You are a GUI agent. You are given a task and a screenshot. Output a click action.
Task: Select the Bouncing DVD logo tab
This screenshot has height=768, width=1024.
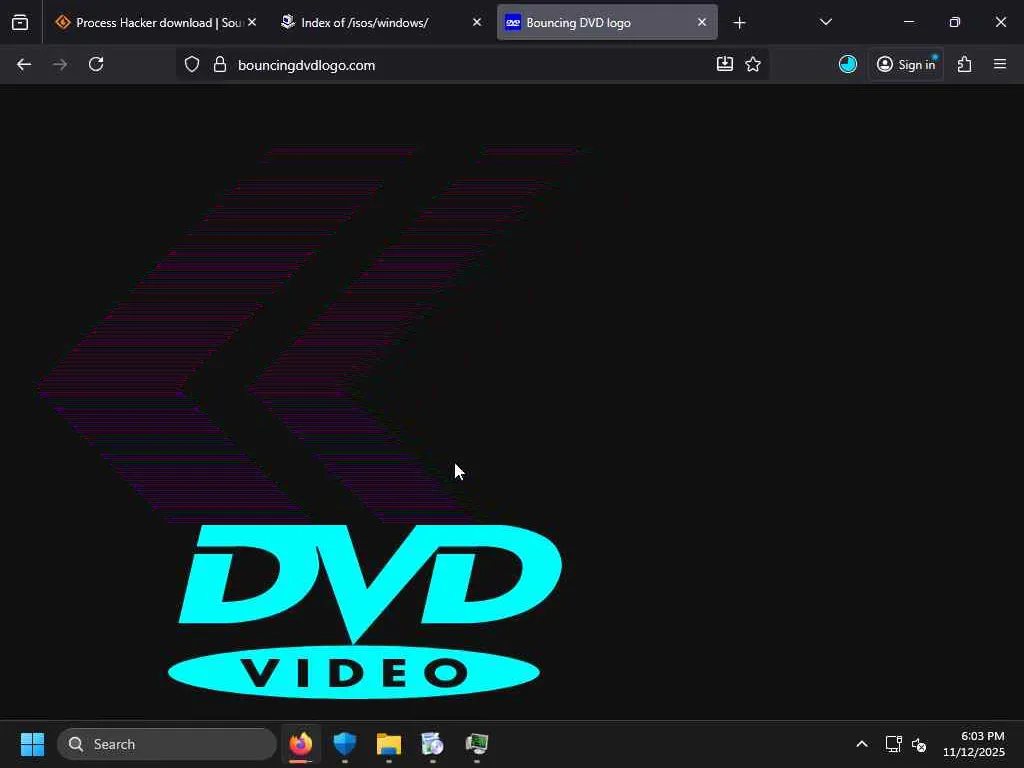pos(607,23)
